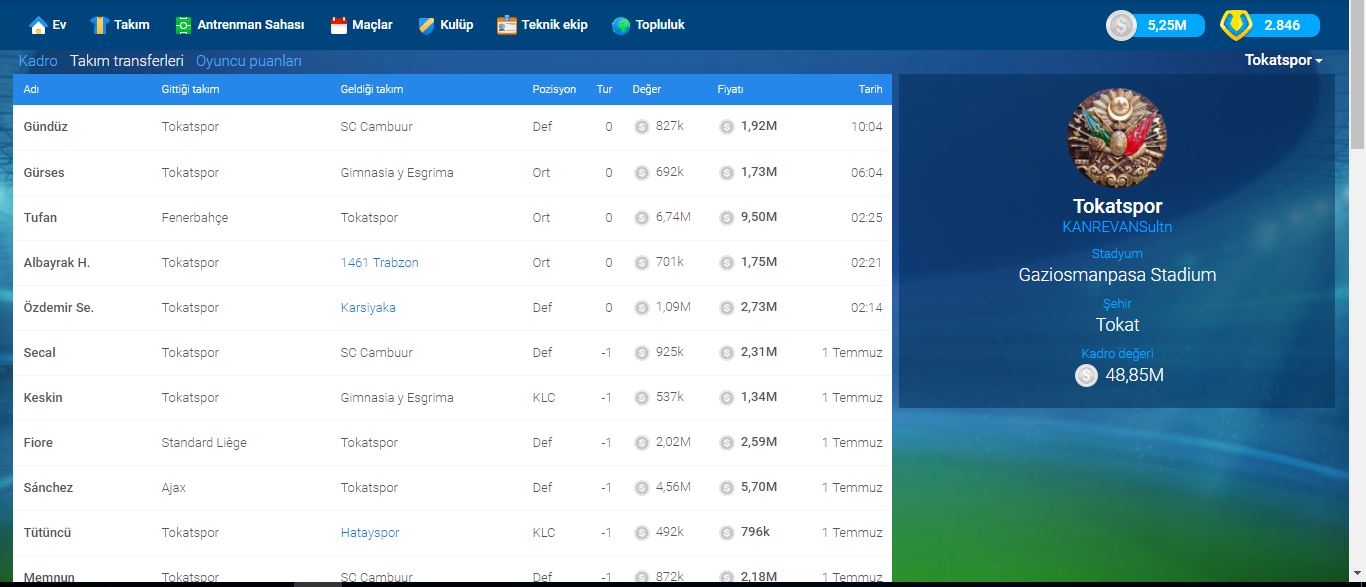Viewport: 1366px width, 587px height.
Task: Open the Ev home menu
Action: (48, 25)
